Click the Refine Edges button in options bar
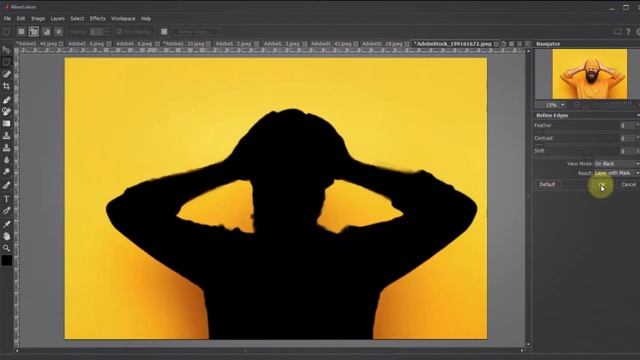Screen dimensions: 640x360 pyautogui.click(x=196, y=32)
